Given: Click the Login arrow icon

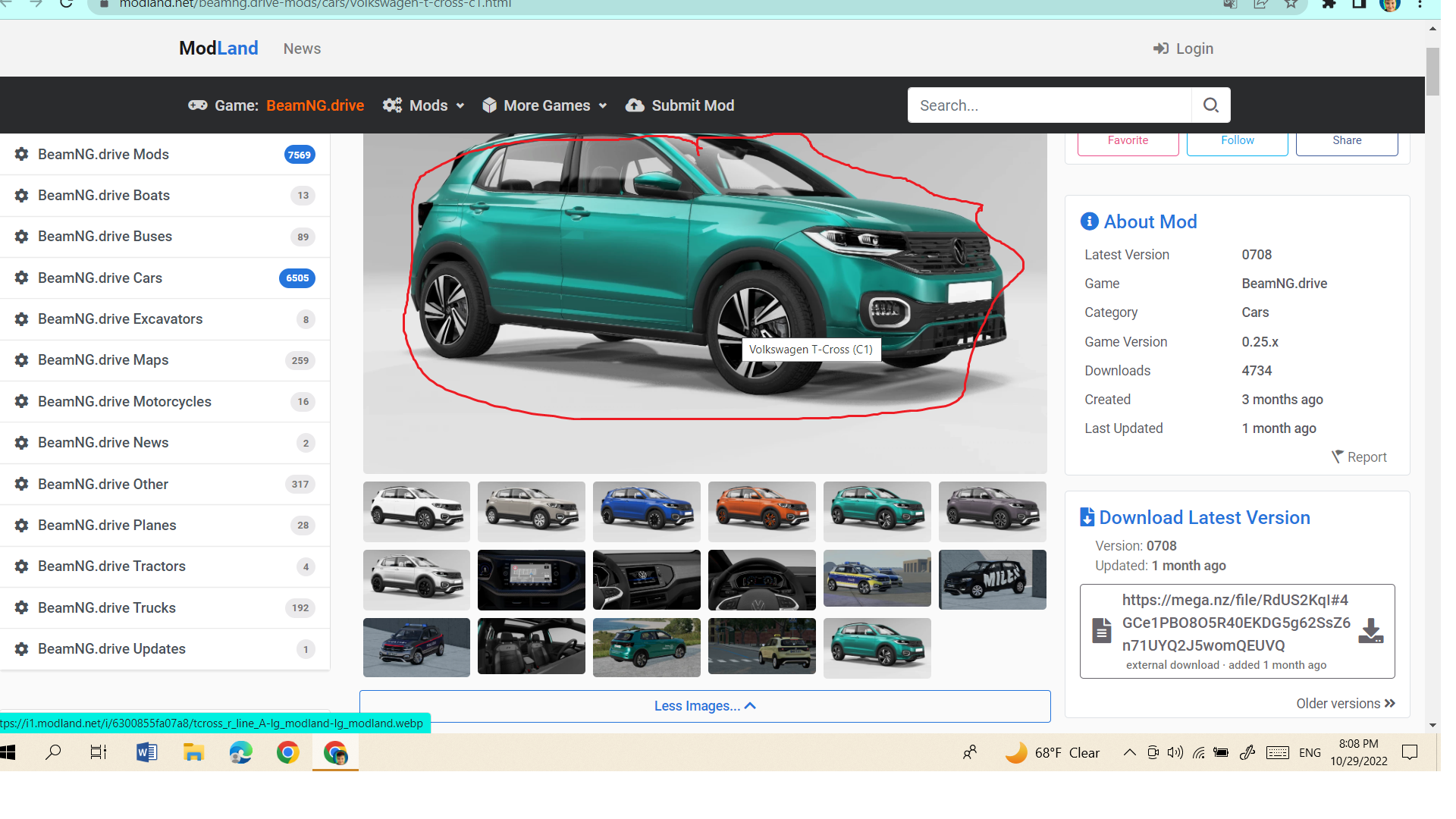Looking at the screenshot, I should pyautogui.click(x=1161, y=49).
